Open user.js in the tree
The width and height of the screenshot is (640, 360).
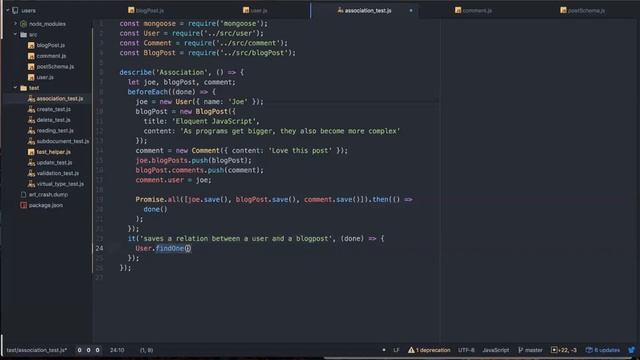pos(45,77)
